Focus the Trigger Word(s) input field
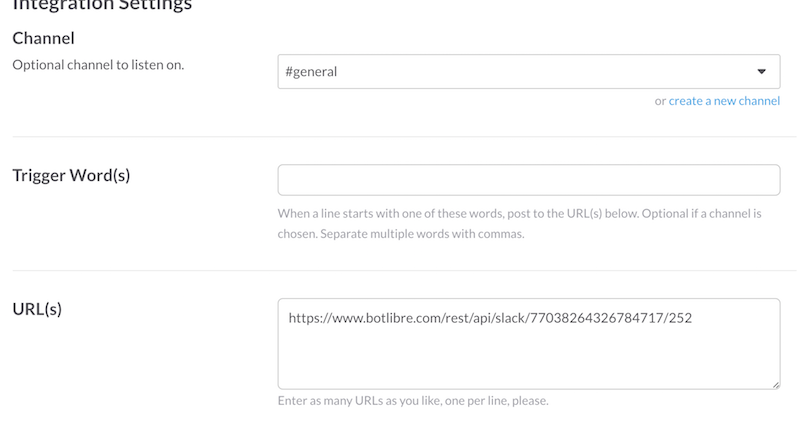The height and width of the screenshot is (426, 800). (528, 180)
